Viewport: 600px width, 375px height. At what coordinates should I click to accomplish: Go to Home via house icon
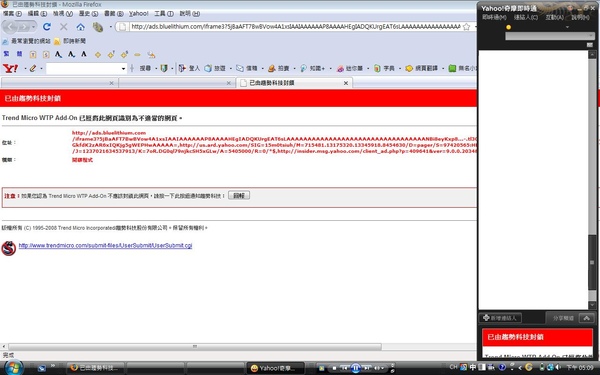80,27
